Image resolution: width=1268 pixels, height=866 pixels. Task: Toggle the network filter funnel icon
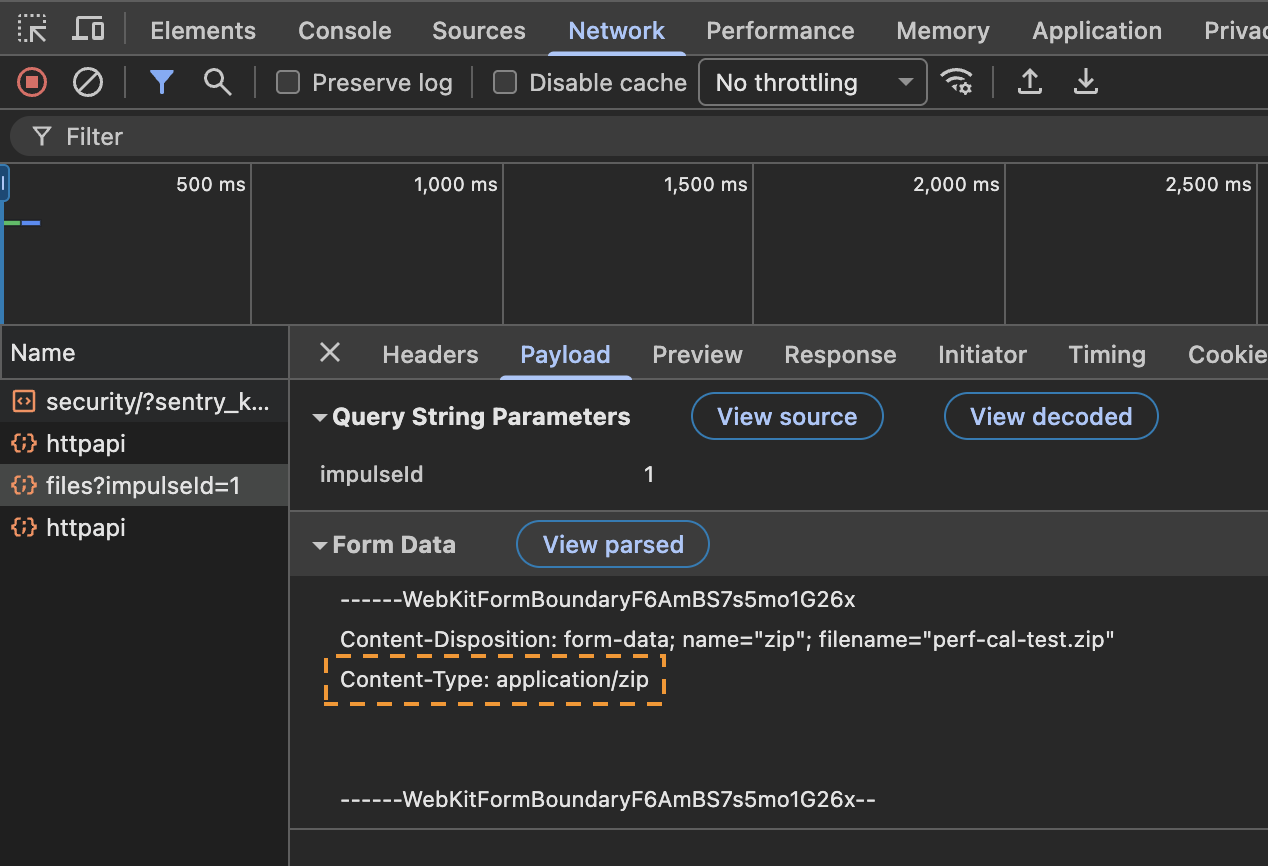(x=162, y=82)
